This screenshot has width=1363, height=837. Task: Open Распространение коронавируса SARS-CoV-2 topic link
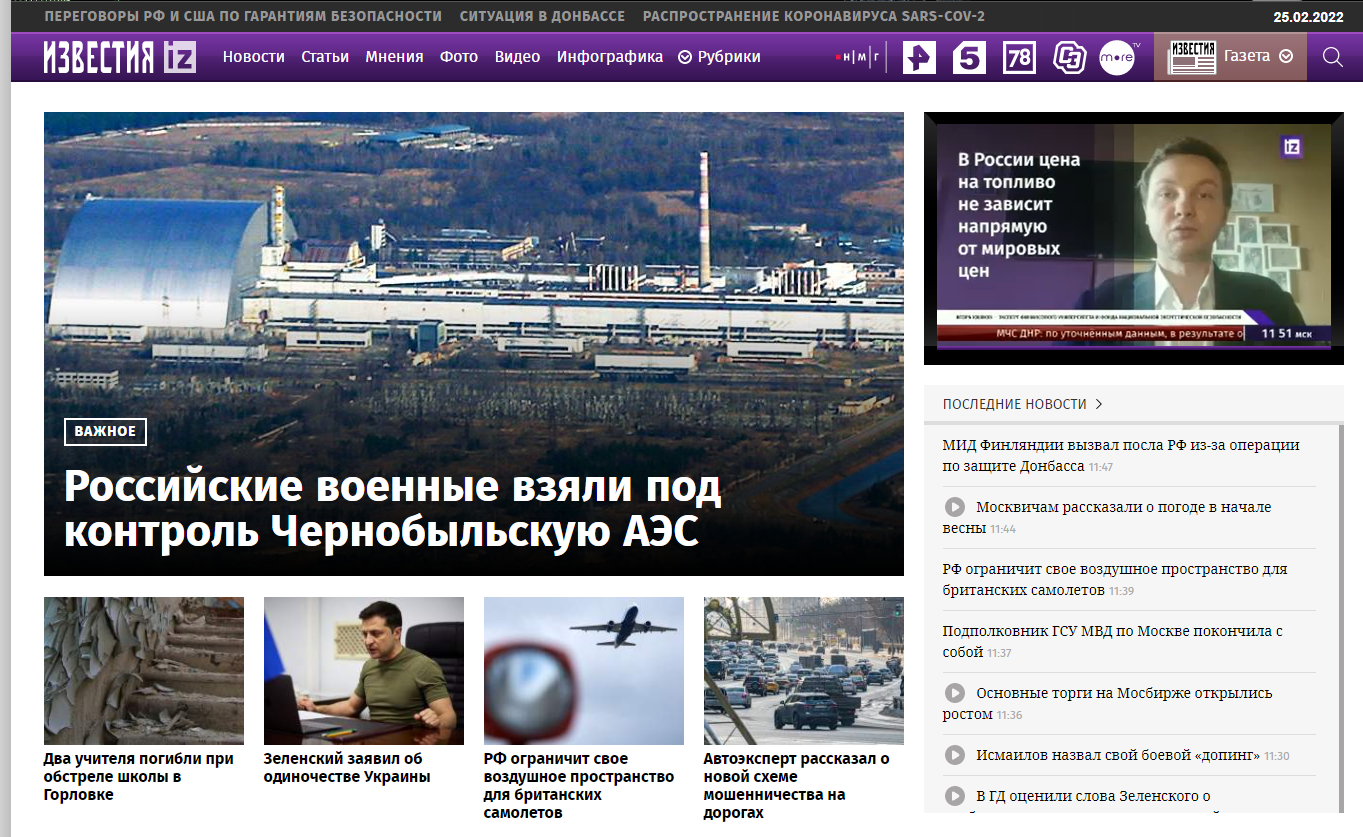pyautogui.click(x=814, y=16)
